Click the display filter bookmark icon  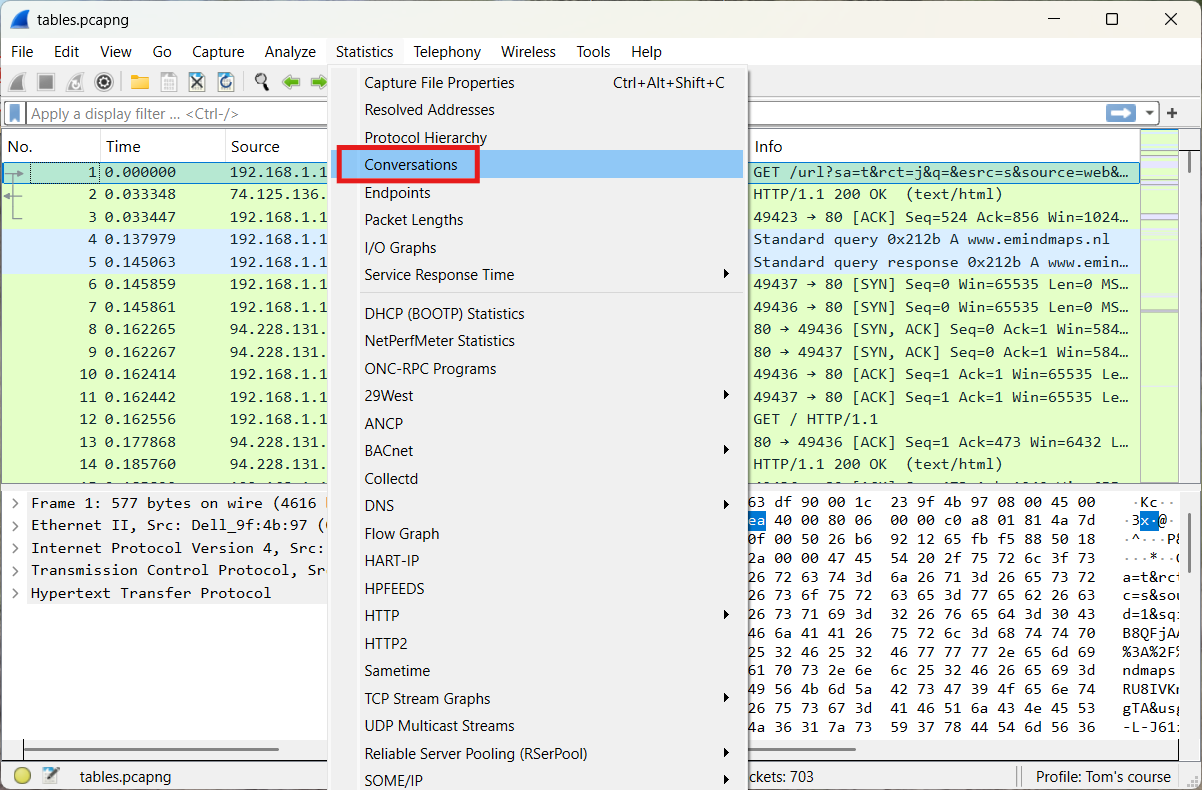tap(15, 113)
